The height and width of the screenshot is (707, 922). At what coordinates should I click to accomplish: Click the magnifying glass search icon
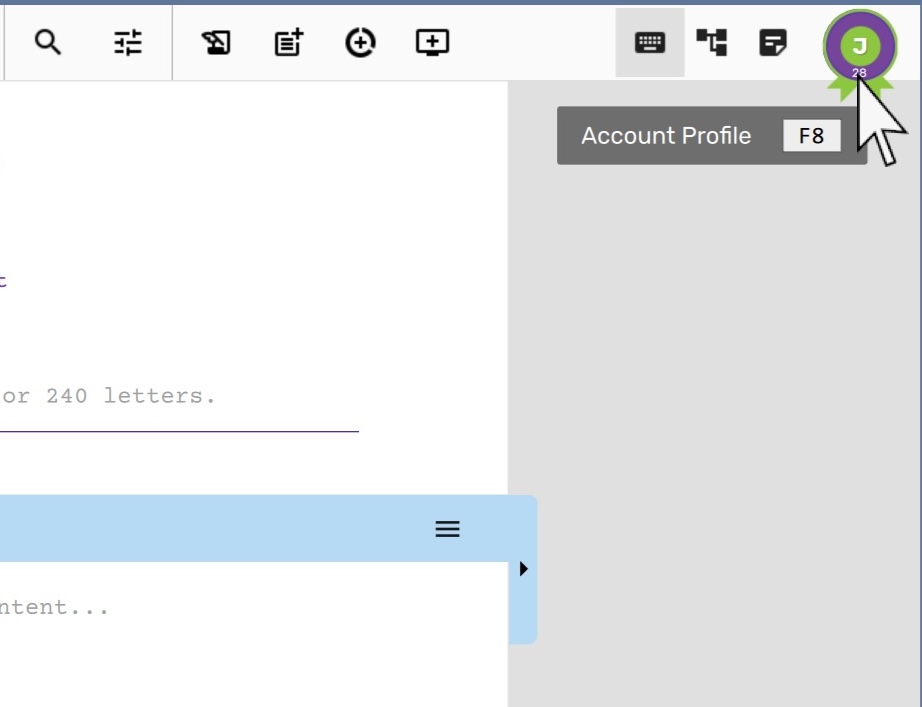[48, 42]
